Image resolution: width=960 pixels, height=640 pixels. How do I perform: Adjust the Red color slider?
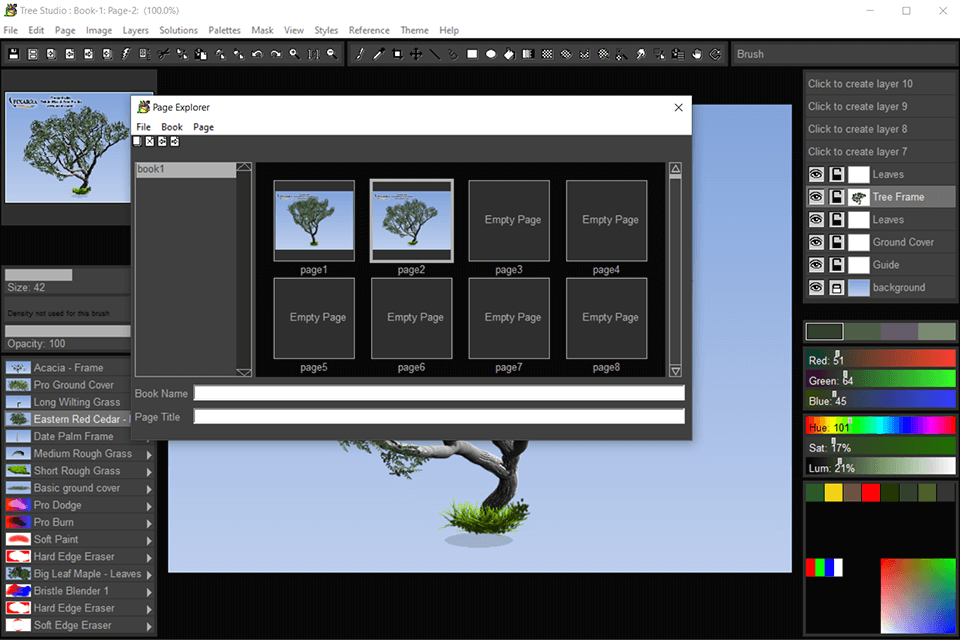(x=880, y=360)
